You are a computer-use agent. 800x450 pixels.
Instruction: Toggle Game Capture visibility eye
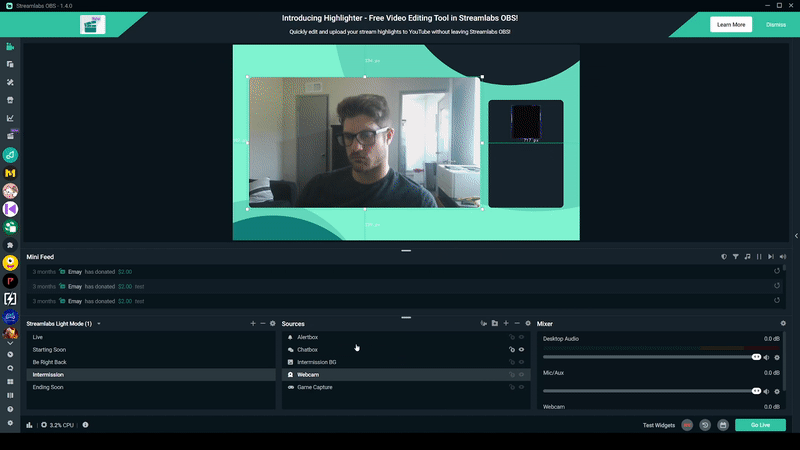[x=521, y=387]
